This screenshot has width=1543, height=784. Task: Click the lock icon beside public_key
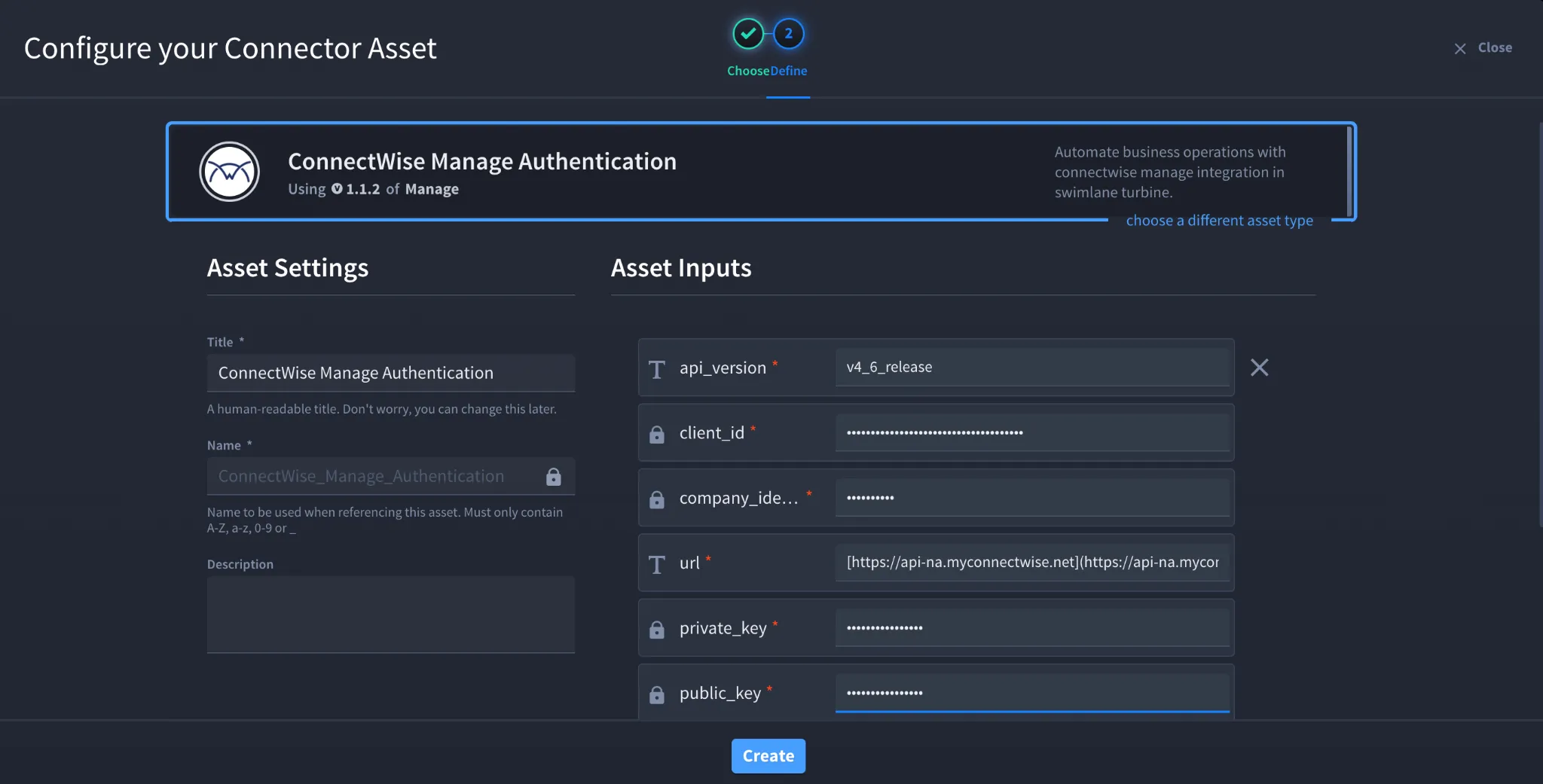coord(657,694)
